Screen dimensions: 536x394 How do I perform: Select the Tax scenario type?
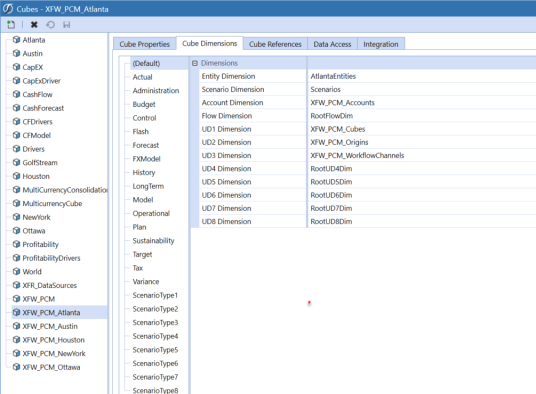pos(138,268)
